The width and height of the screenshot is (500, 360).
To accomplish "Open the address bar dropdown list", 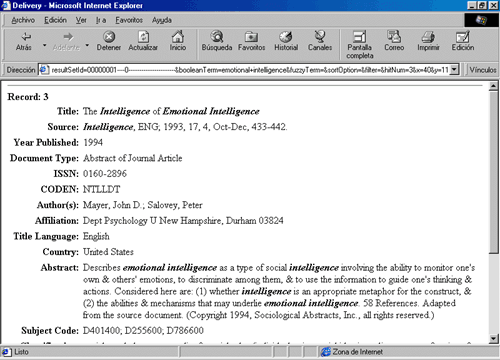I will click(454, 70).
